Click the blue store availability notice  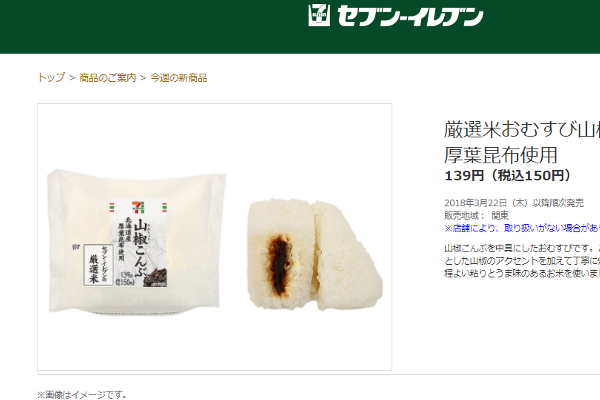point(522,228)
